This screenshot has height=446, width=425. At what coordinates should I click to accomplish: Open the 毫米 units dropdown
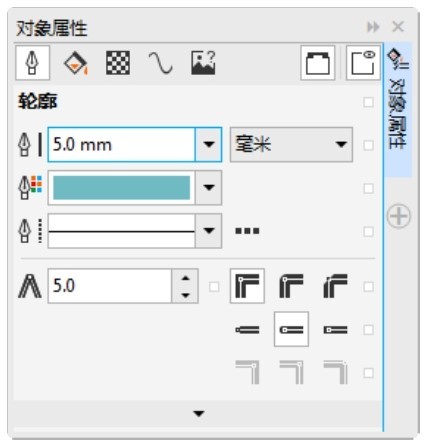291,144
